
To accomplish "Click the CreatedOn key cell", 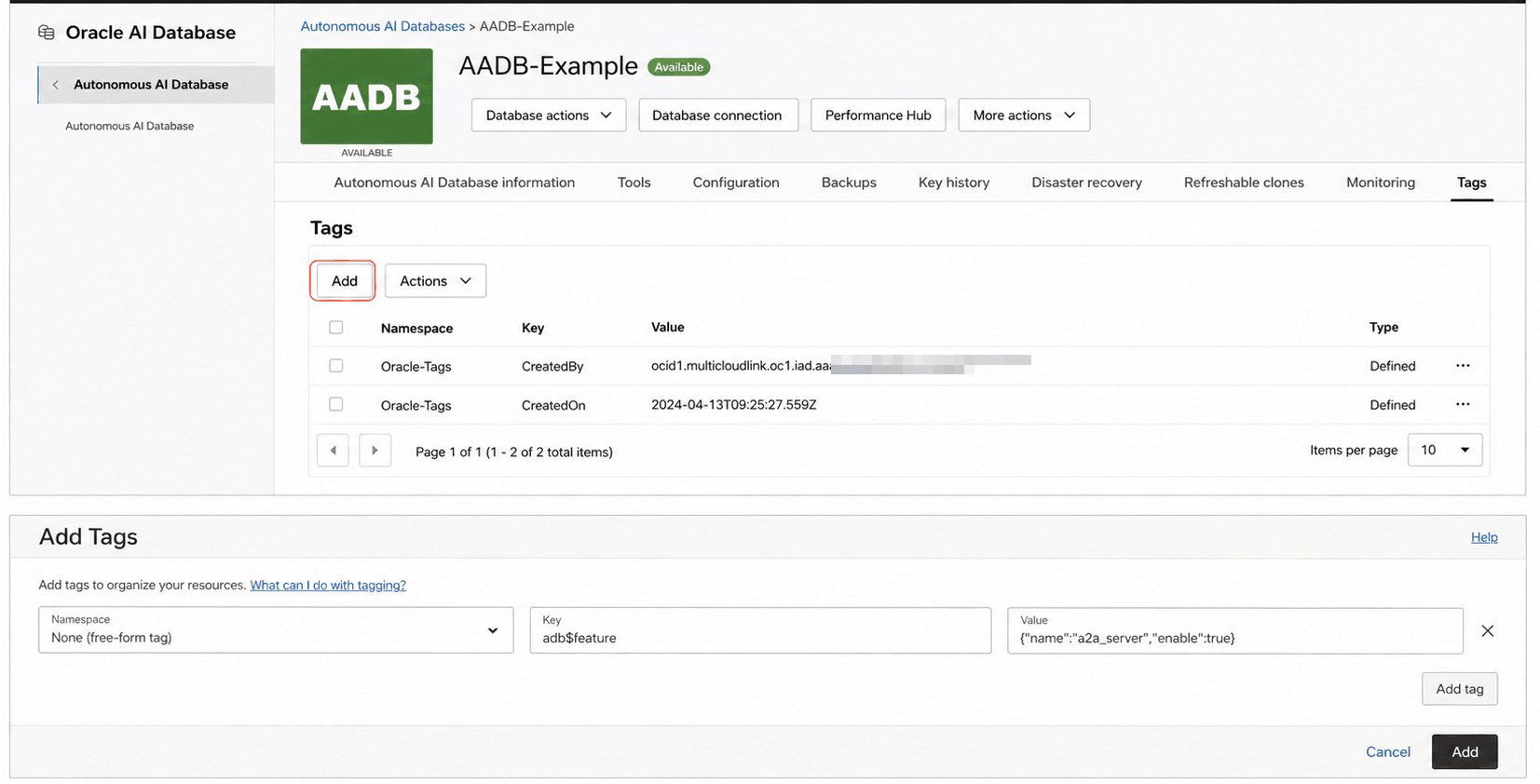I will (x=553, y=405).
